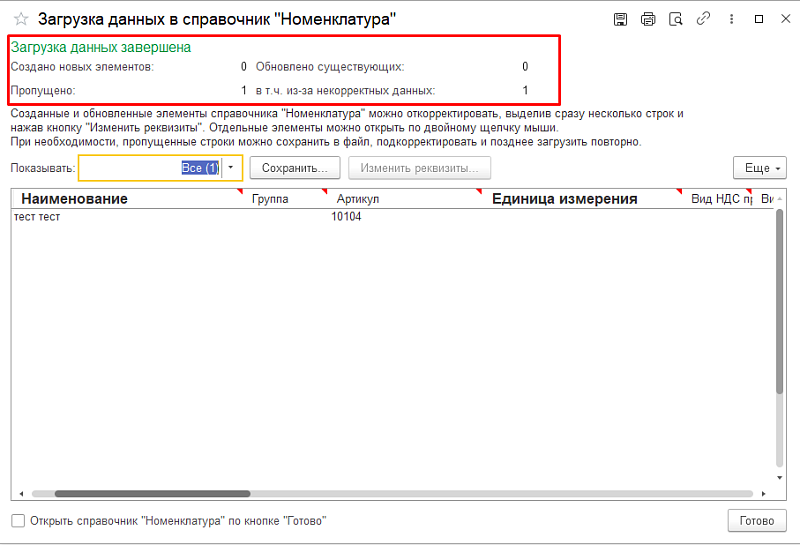Open print preview with magnifier icon
The image size is (800, 545).
(676, 19)
